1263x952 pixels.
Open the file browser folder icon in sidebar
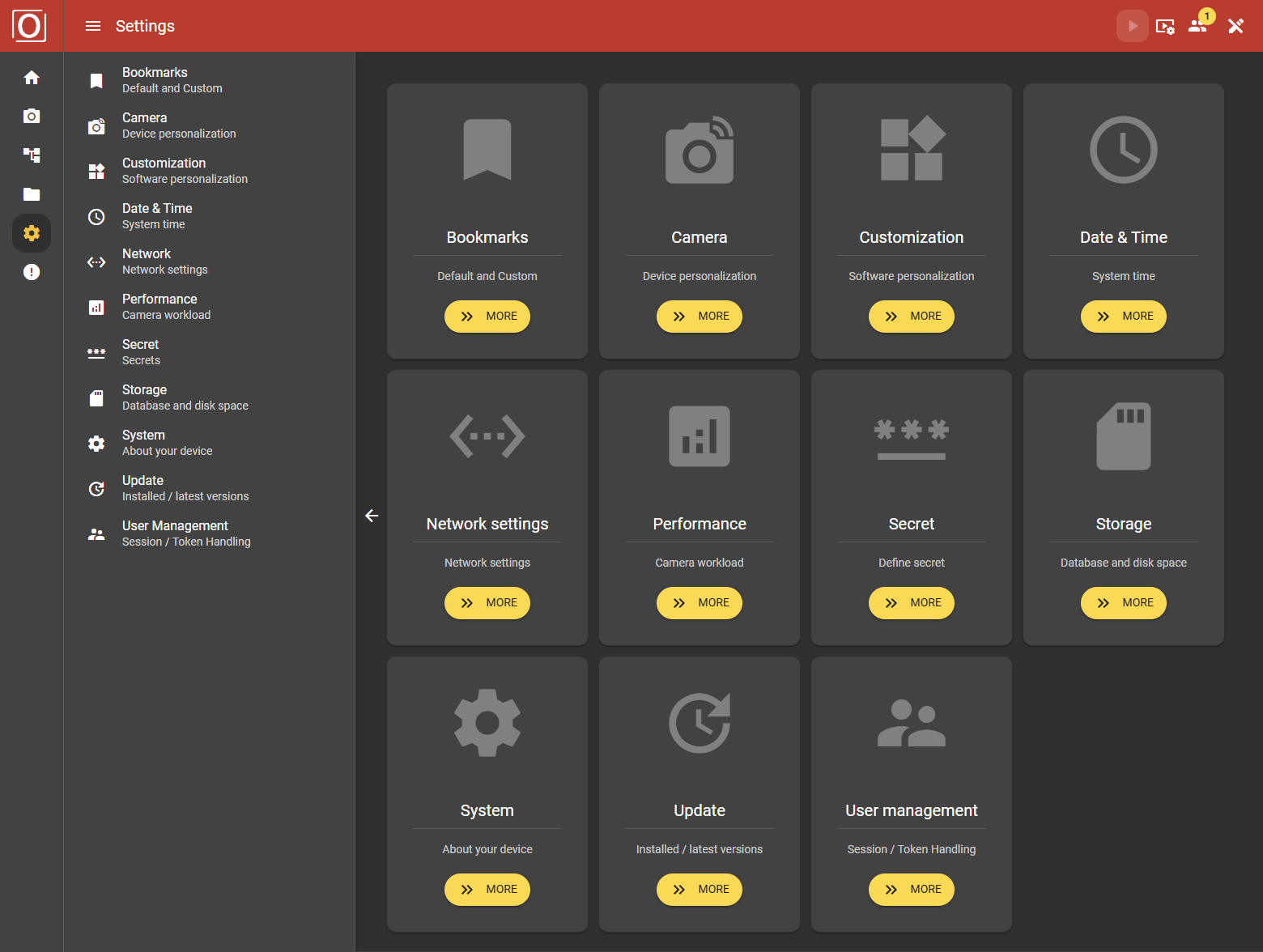pyautogui.click(x=32, y=193)
